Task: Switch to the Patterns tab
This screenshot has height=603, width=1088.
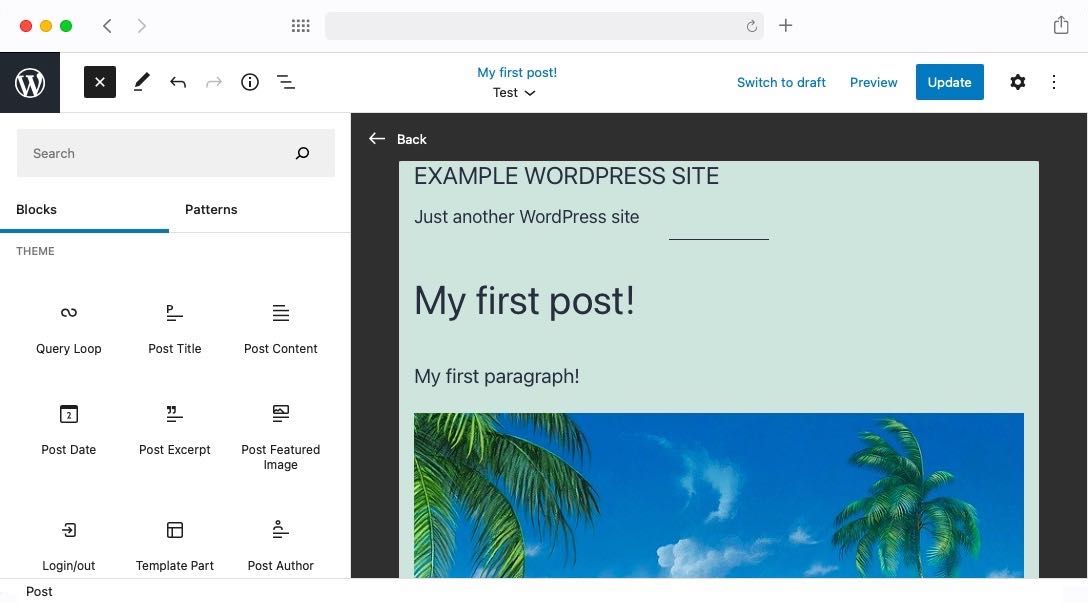Action: point(211,209)
